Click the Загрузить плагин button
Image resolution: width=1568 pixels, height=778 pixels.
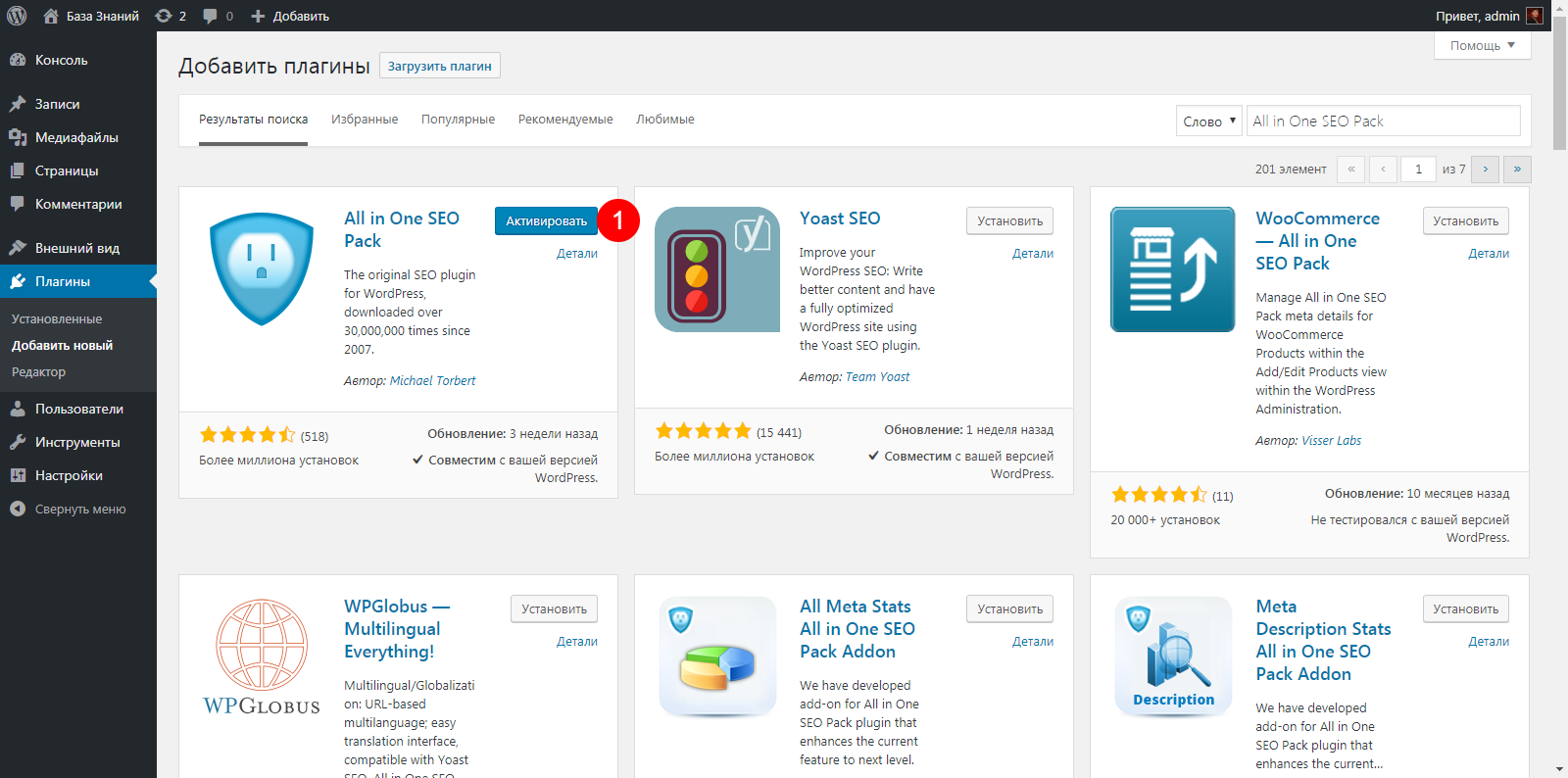440,66
